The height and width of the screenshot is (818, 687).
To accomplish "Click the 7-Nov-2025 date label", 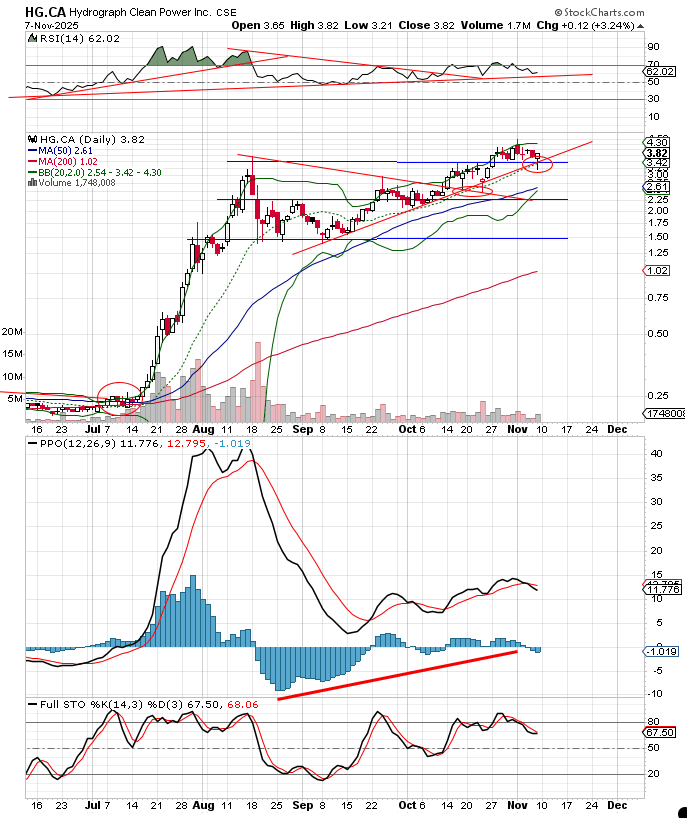I will (x=52, y=25).
